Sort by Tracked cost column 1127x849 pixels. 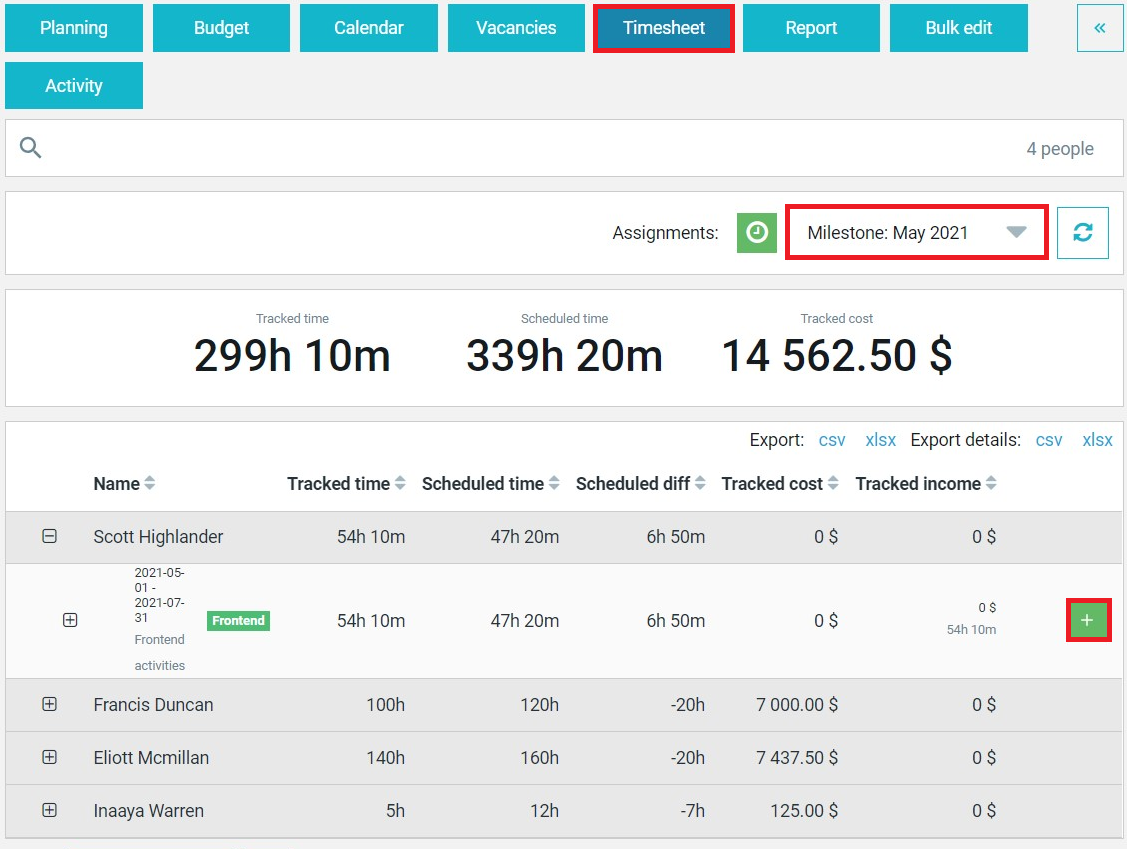pyautogui.click(x=780, y=483)
